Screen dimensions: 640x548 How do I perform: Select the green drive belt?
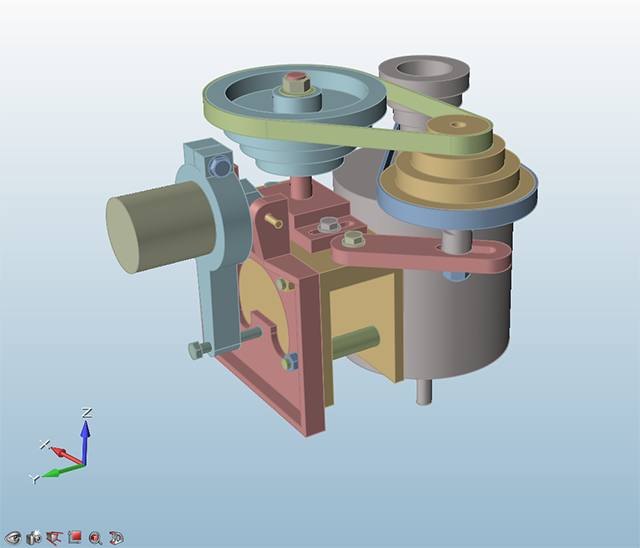[400, 100]
